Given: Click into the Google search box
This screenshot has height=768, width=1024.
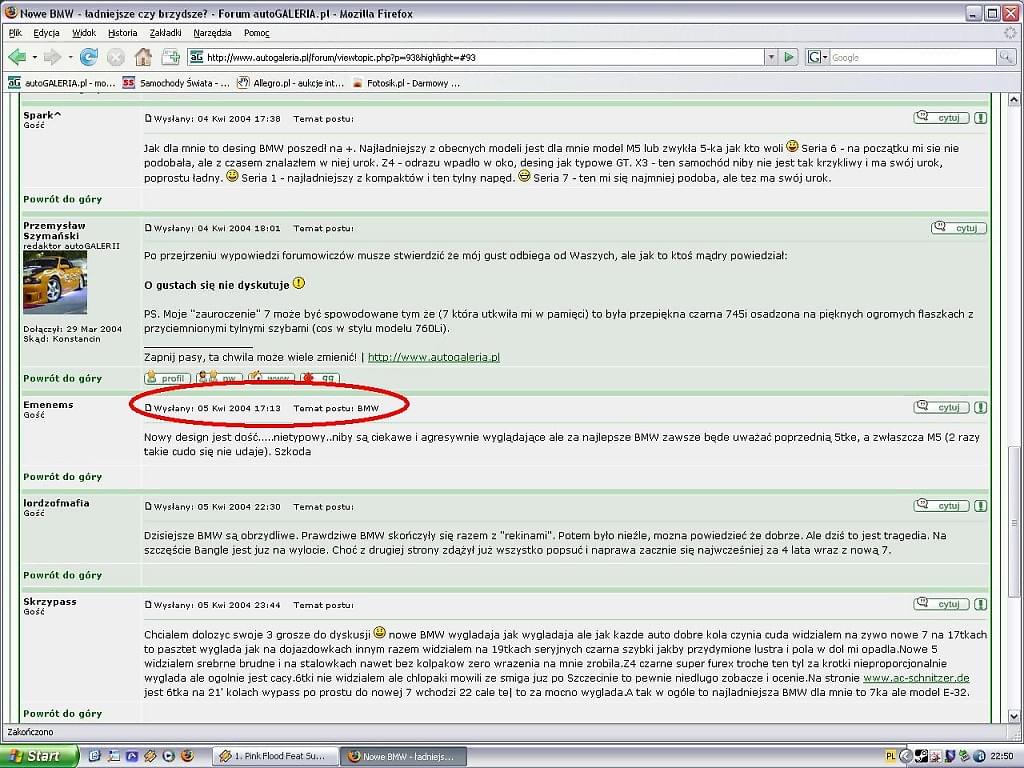Looking at the screenshot, I should [913, 57].
